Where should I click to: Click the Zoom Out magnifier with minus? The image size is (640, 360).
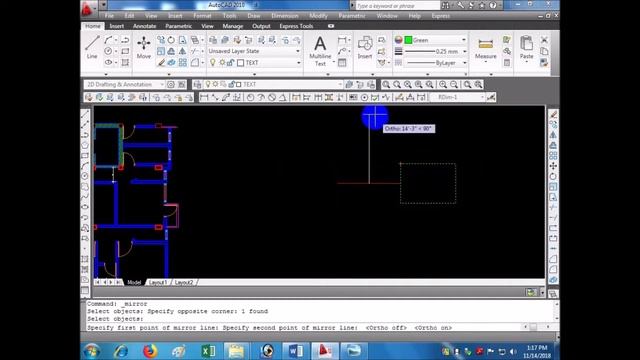click(454, 84)
